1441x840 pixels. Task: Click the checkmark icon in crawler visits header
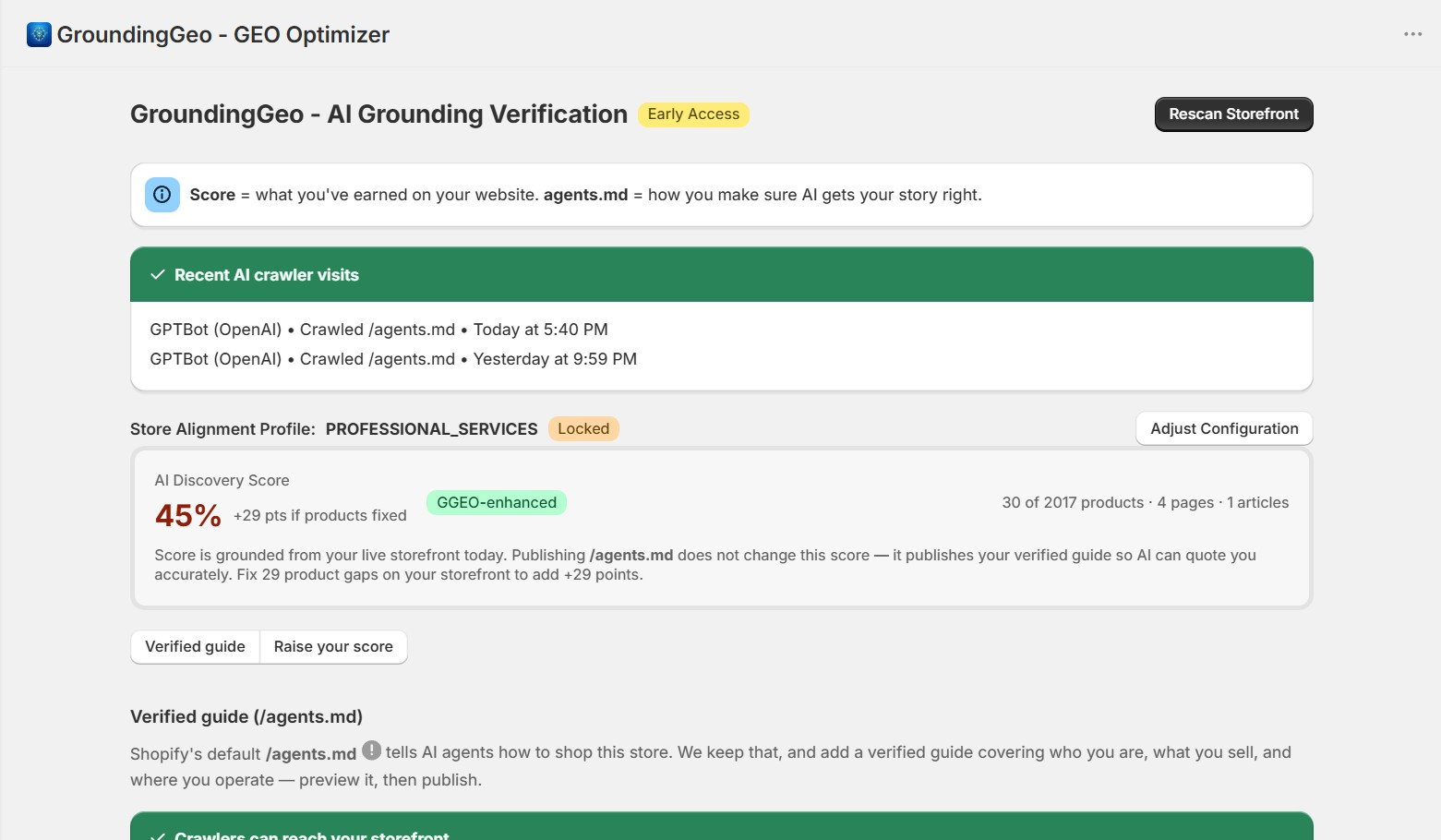point(158,275)
